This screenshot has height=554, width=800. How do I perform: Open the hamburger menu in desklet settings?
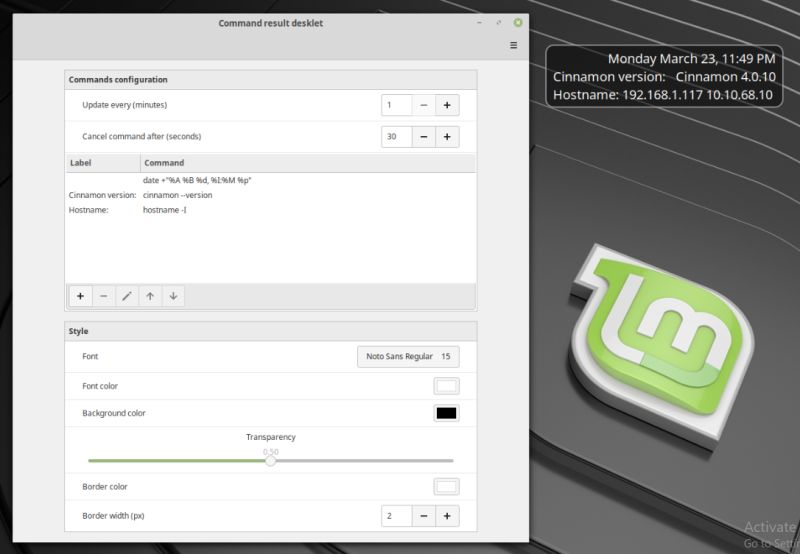pyautogui.click(x=513, y=45)
